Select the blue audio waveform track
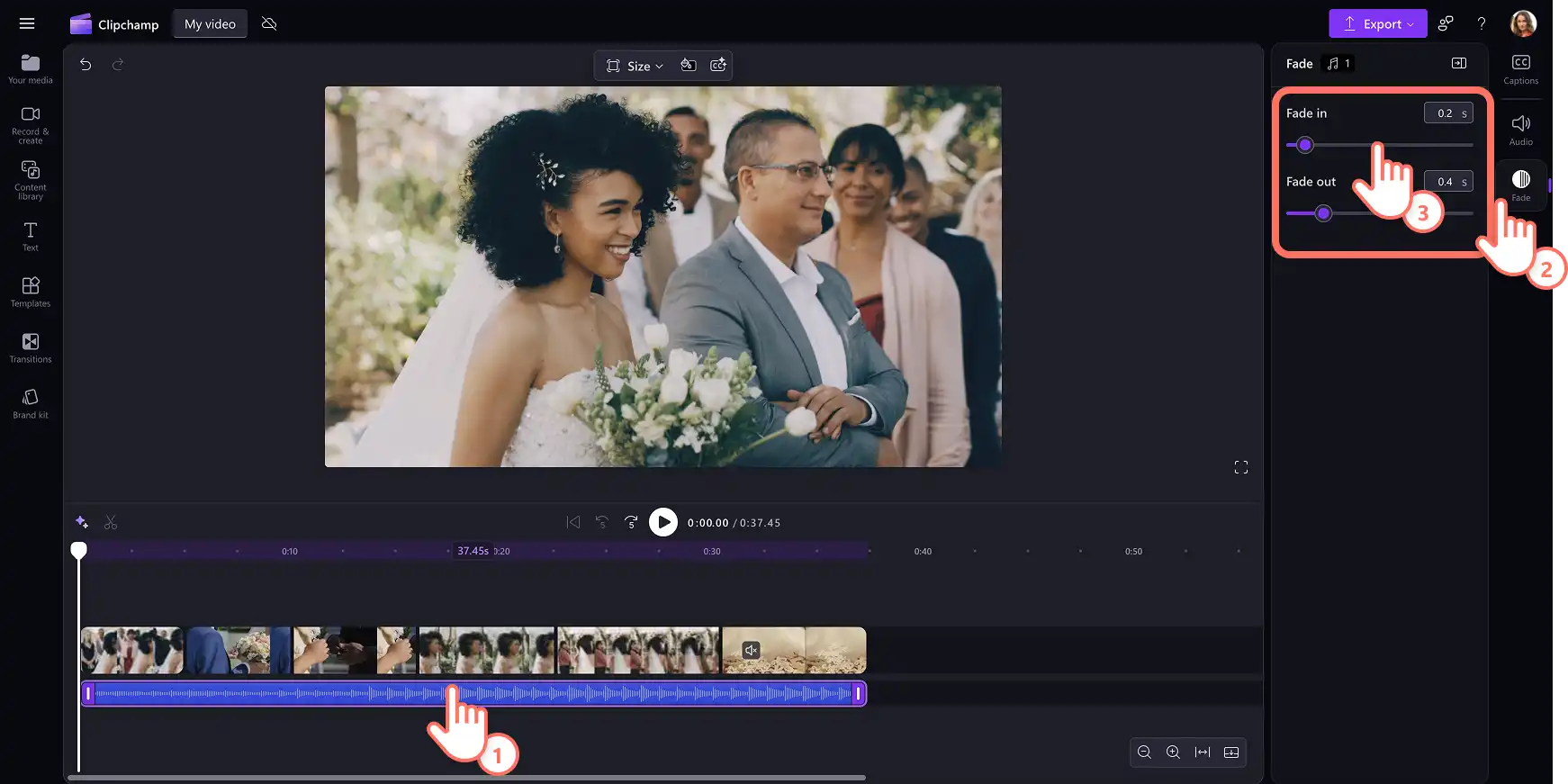Viewport: 1568px width, 784px height. [473, 693]
